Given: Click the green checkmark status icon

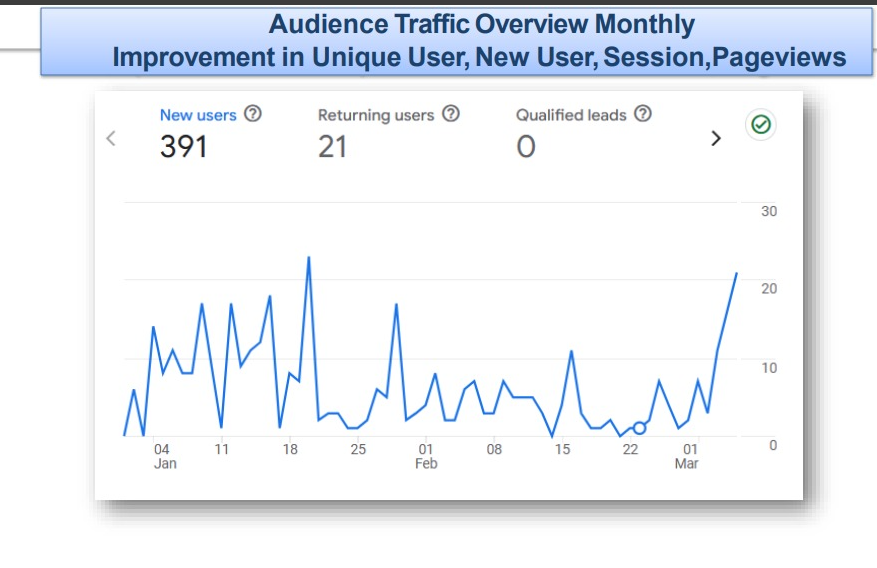Looking at the screenshot, I should tap(761, 124).
